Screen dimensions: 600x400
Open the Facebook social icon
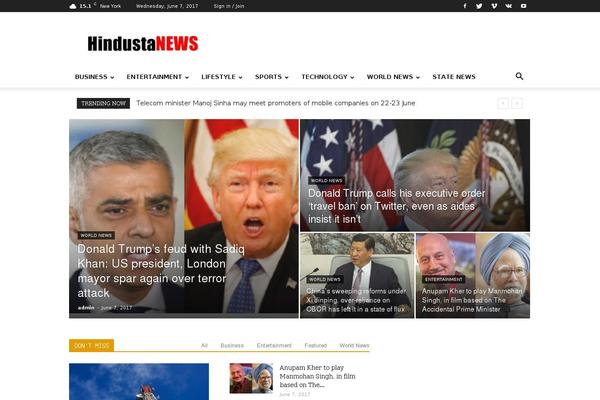[x=465, y=6]
